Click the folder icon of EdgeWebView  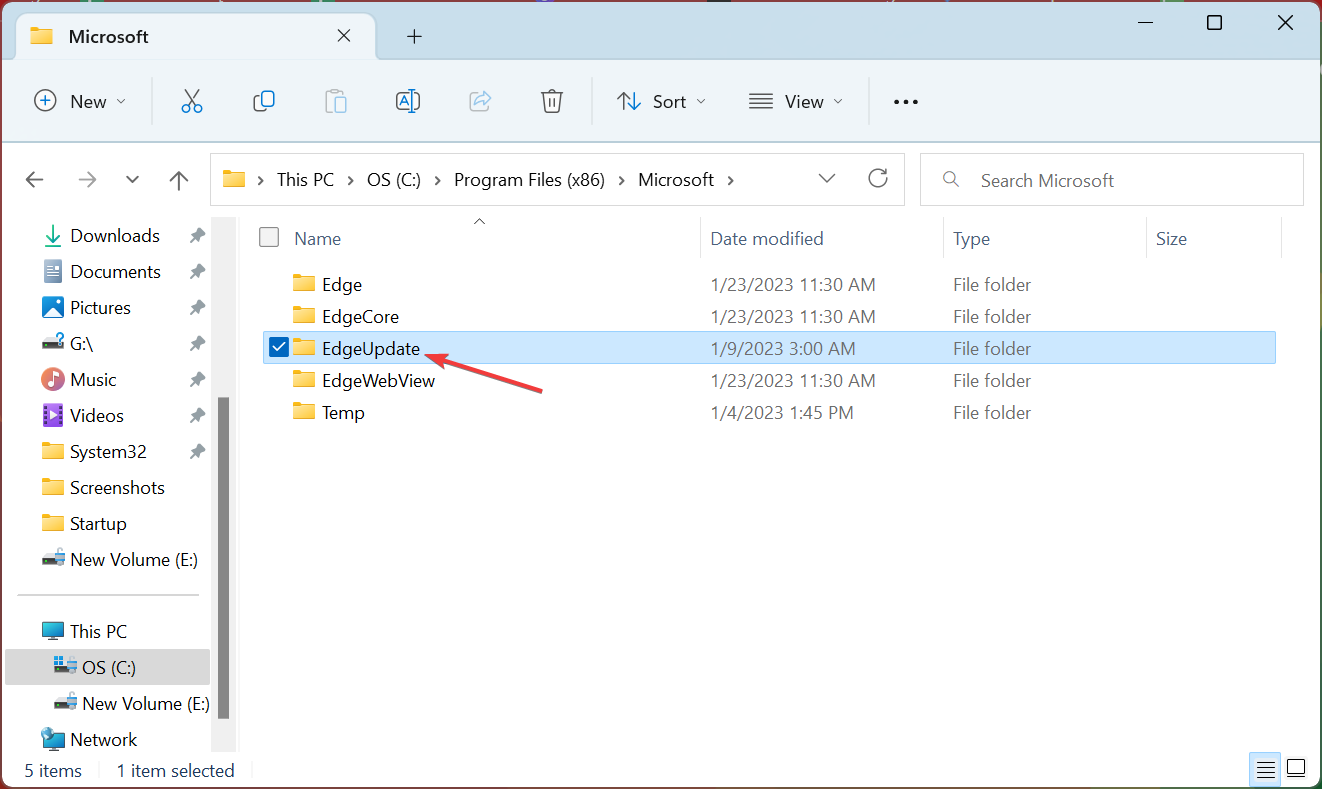coord(304,380)
